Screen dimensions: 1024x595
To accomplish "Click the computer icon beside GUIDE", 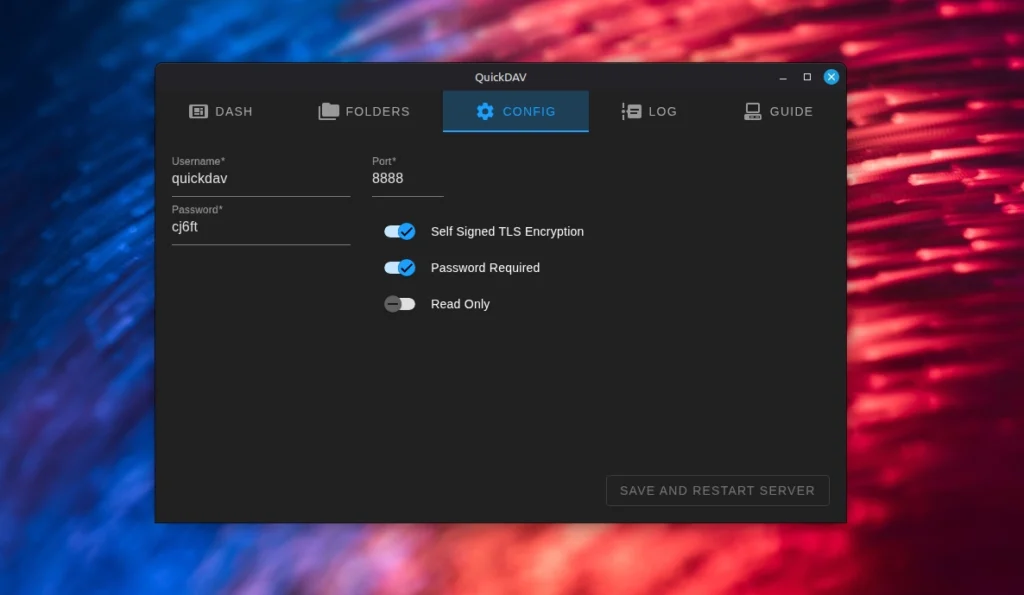I will point(752,111).
